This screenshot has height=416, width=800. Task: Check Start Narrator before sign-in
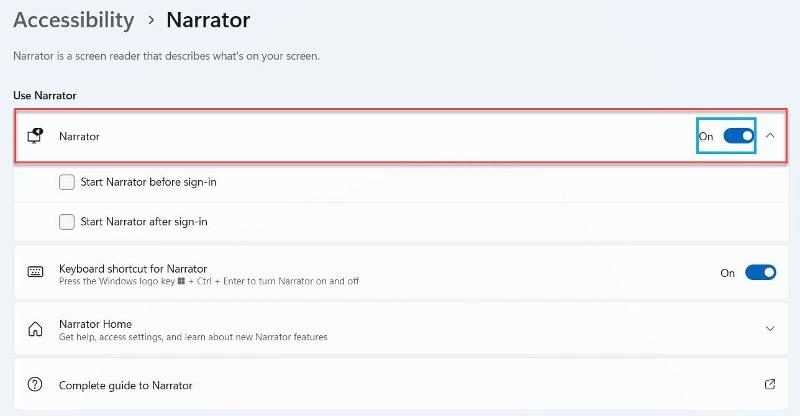tap(67, 182)
